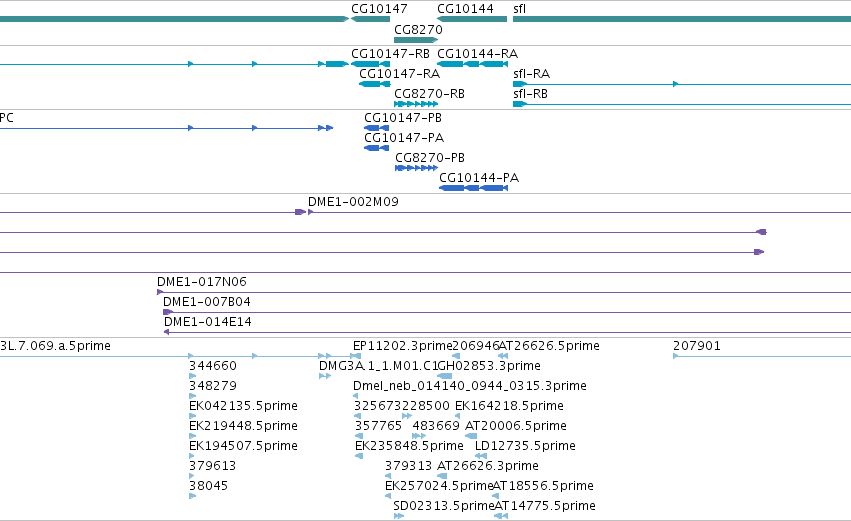
Task: Click the CG10147-PA protein label
Action: [404, 138]
